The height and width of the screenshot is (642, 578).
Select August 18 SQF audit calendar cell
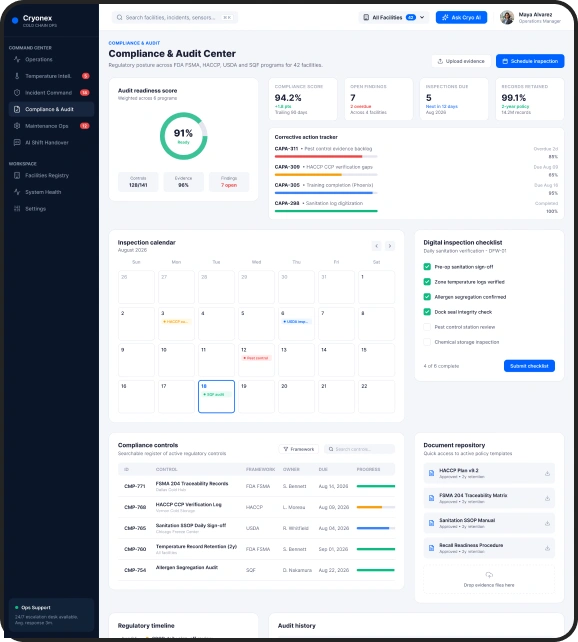click(217, 396)
